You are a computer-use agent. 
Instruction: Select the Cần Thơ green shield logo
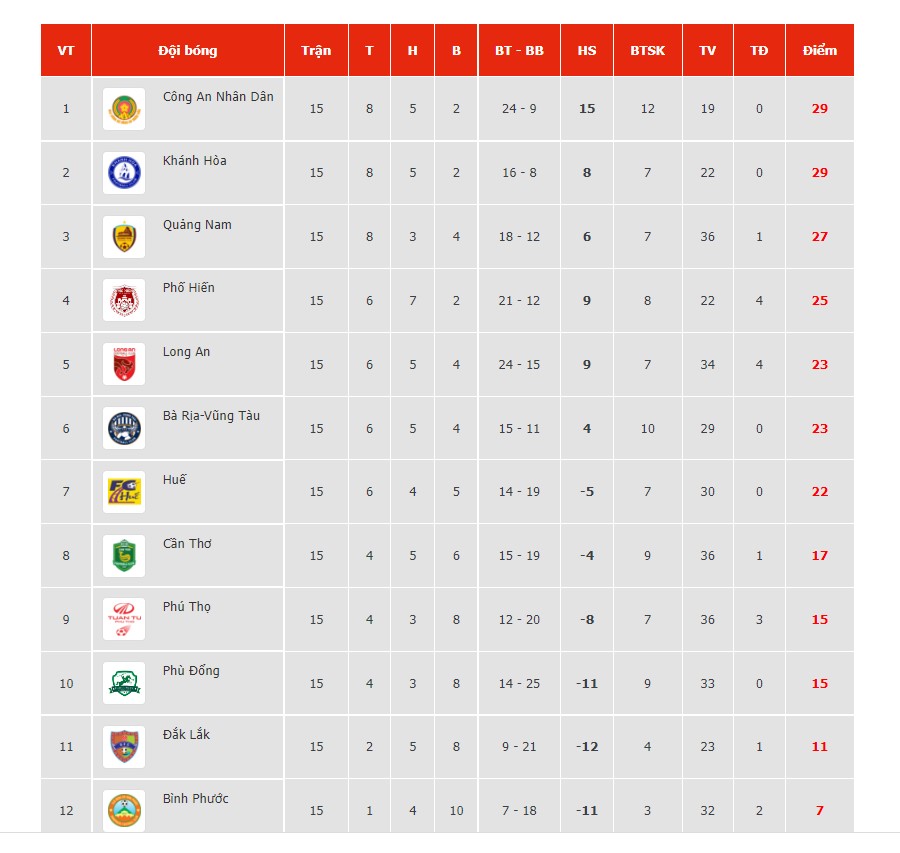click(124, 556)
